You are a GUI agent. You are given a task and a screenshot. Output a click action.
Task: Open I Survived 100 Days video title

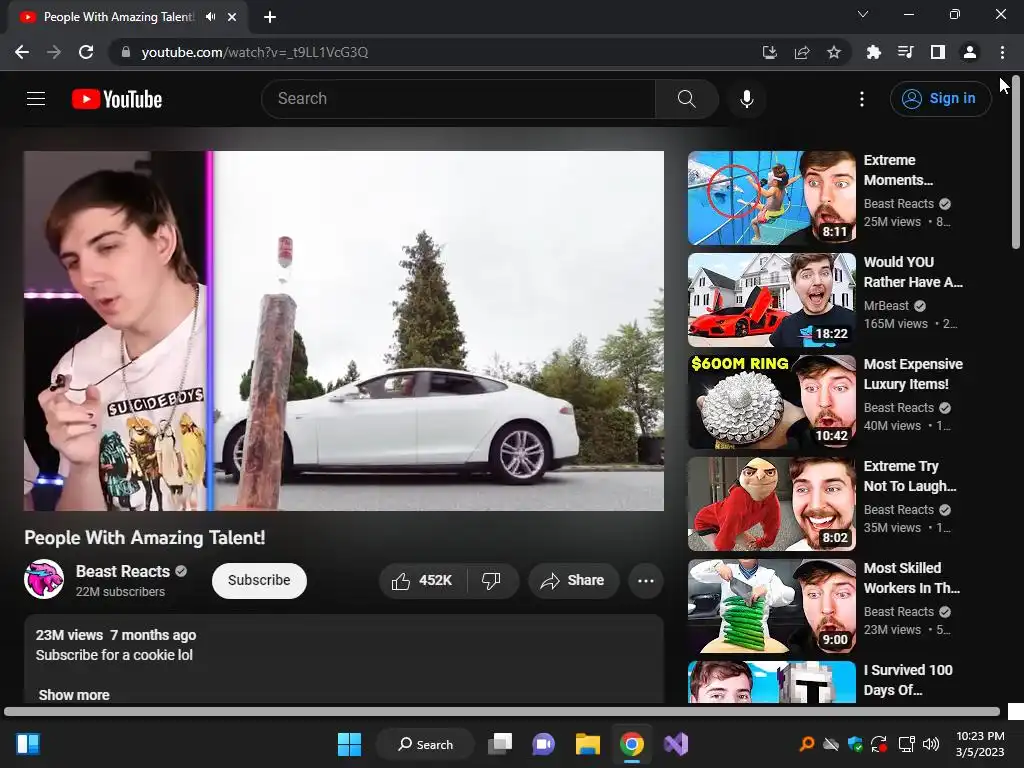click(x=908, y=680)
